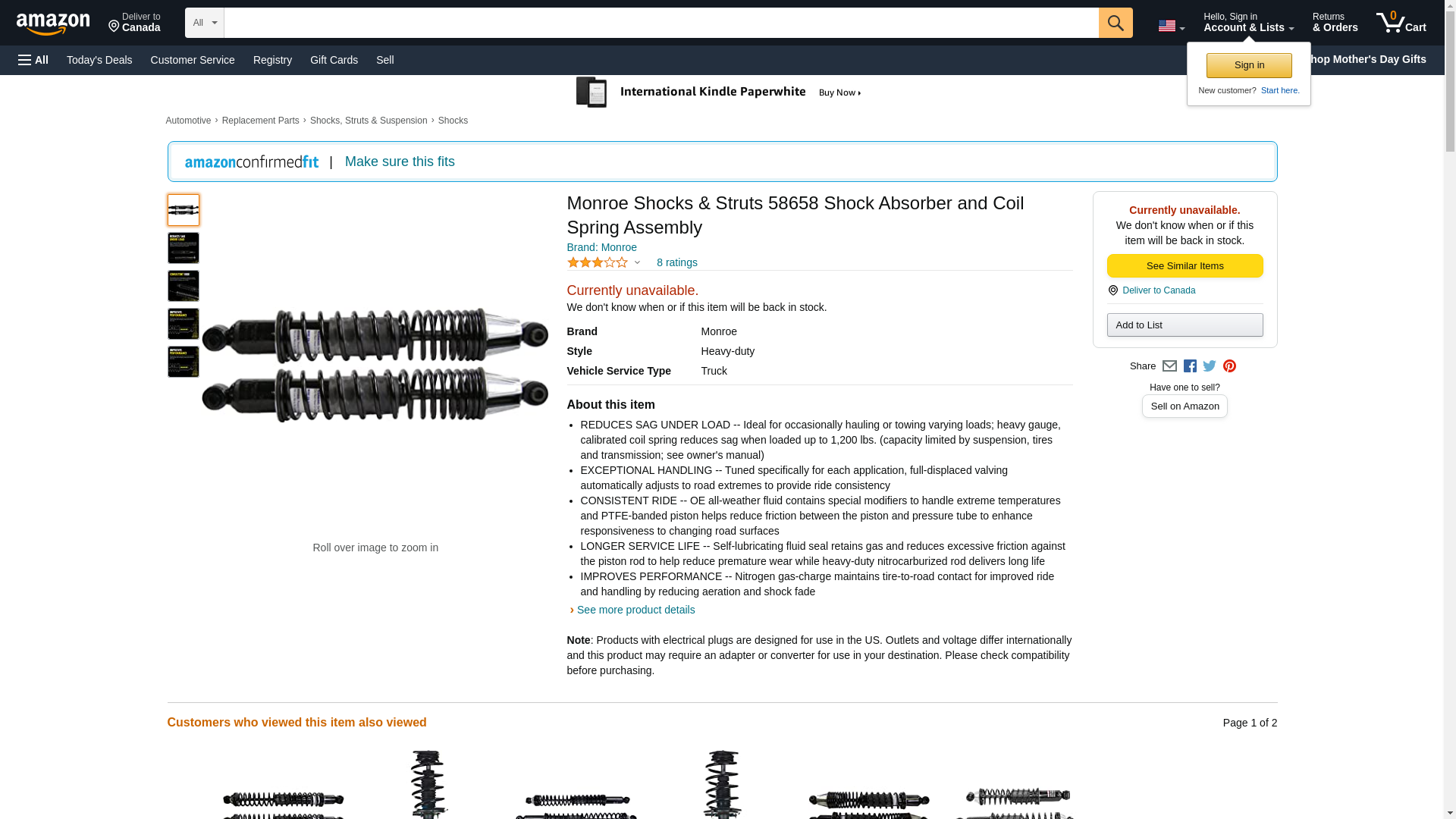Share product on Twitter

pyautogui.click(x=1210, y=366)
